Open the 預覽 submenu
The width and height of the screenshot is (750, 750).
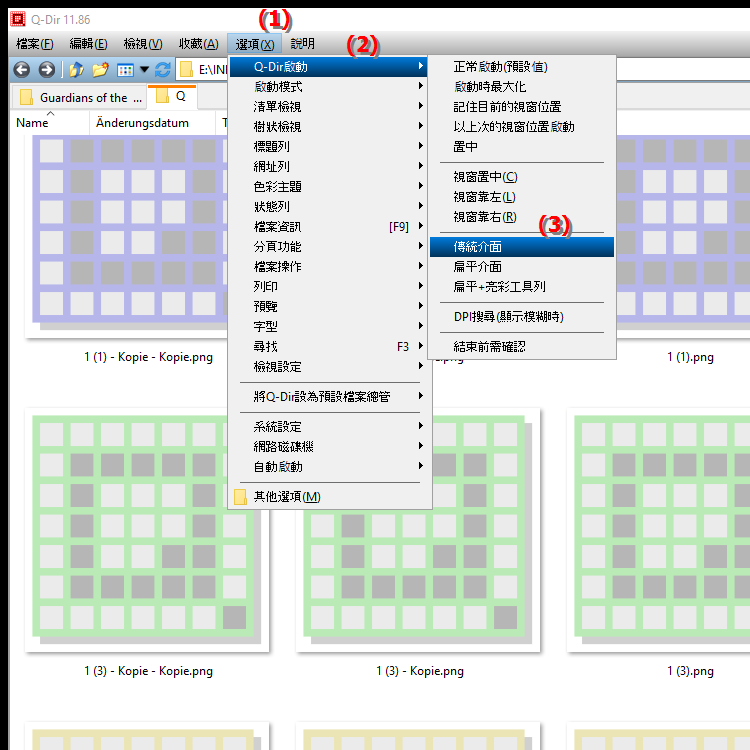(x=329, y=307)
